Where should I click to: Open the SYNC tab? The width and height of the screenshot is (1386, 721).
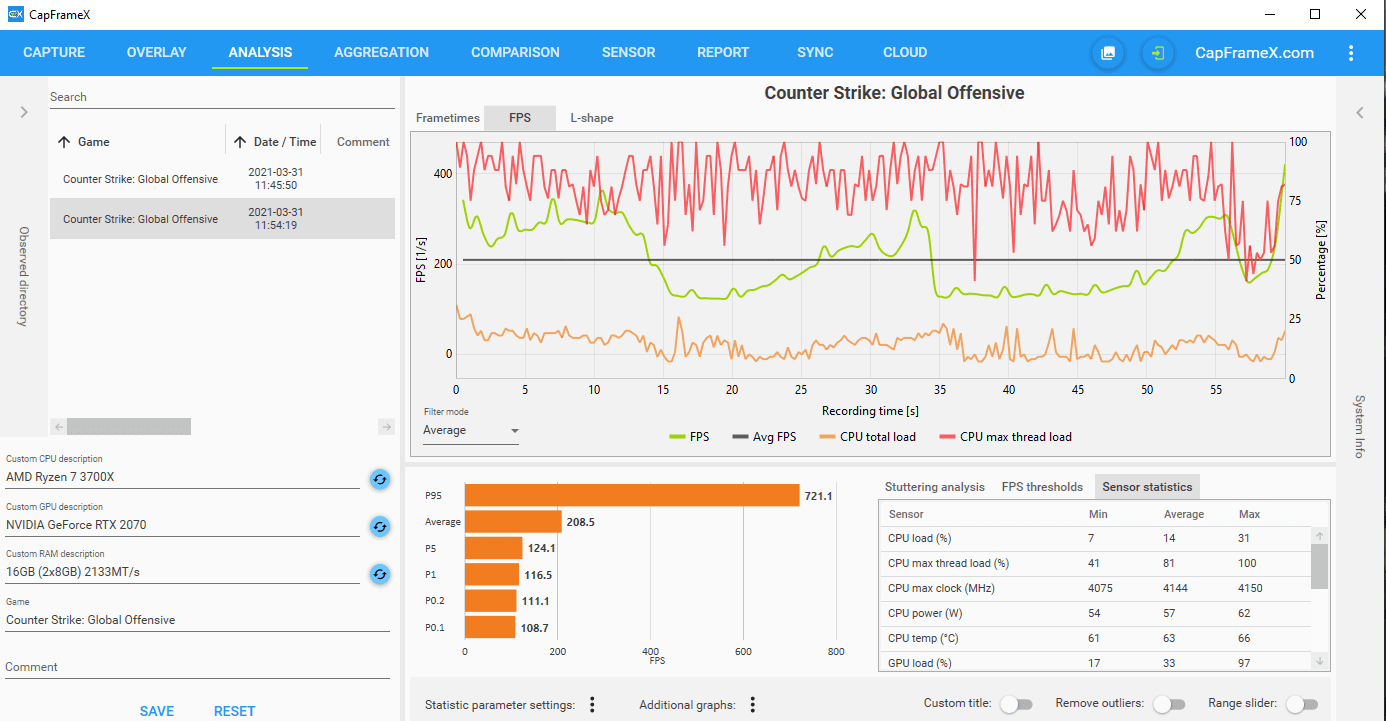pos(815,53)
